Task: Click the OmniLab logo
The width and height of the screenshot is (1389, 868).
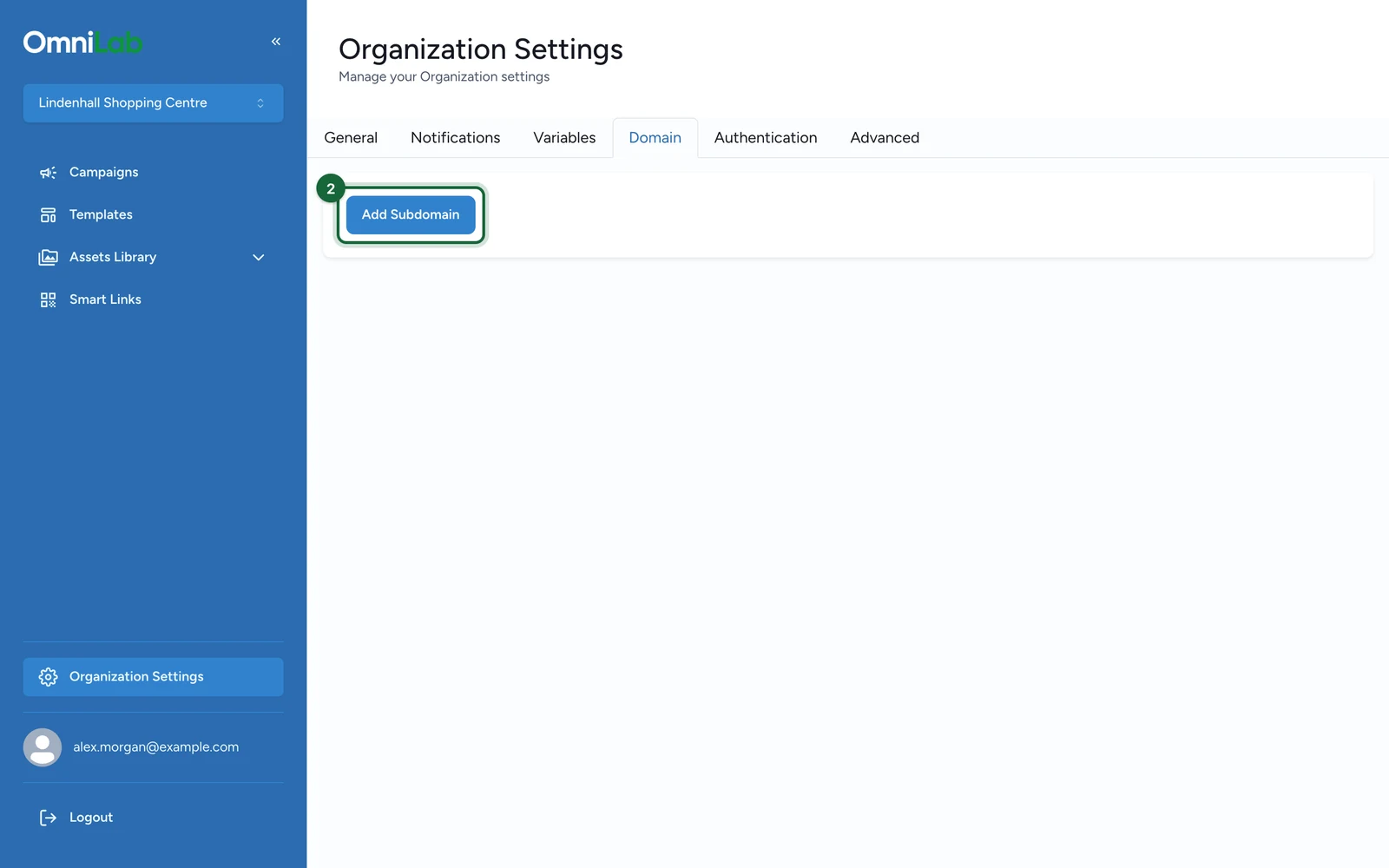Action: point(83,43)
